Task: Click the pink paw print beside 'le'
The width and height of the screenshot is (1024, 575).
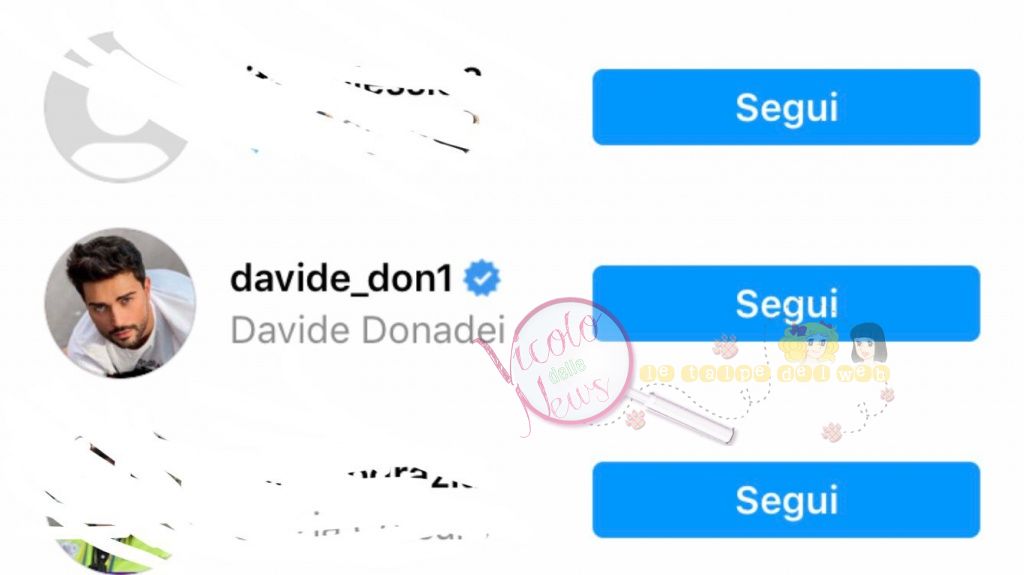Action: 725,346
